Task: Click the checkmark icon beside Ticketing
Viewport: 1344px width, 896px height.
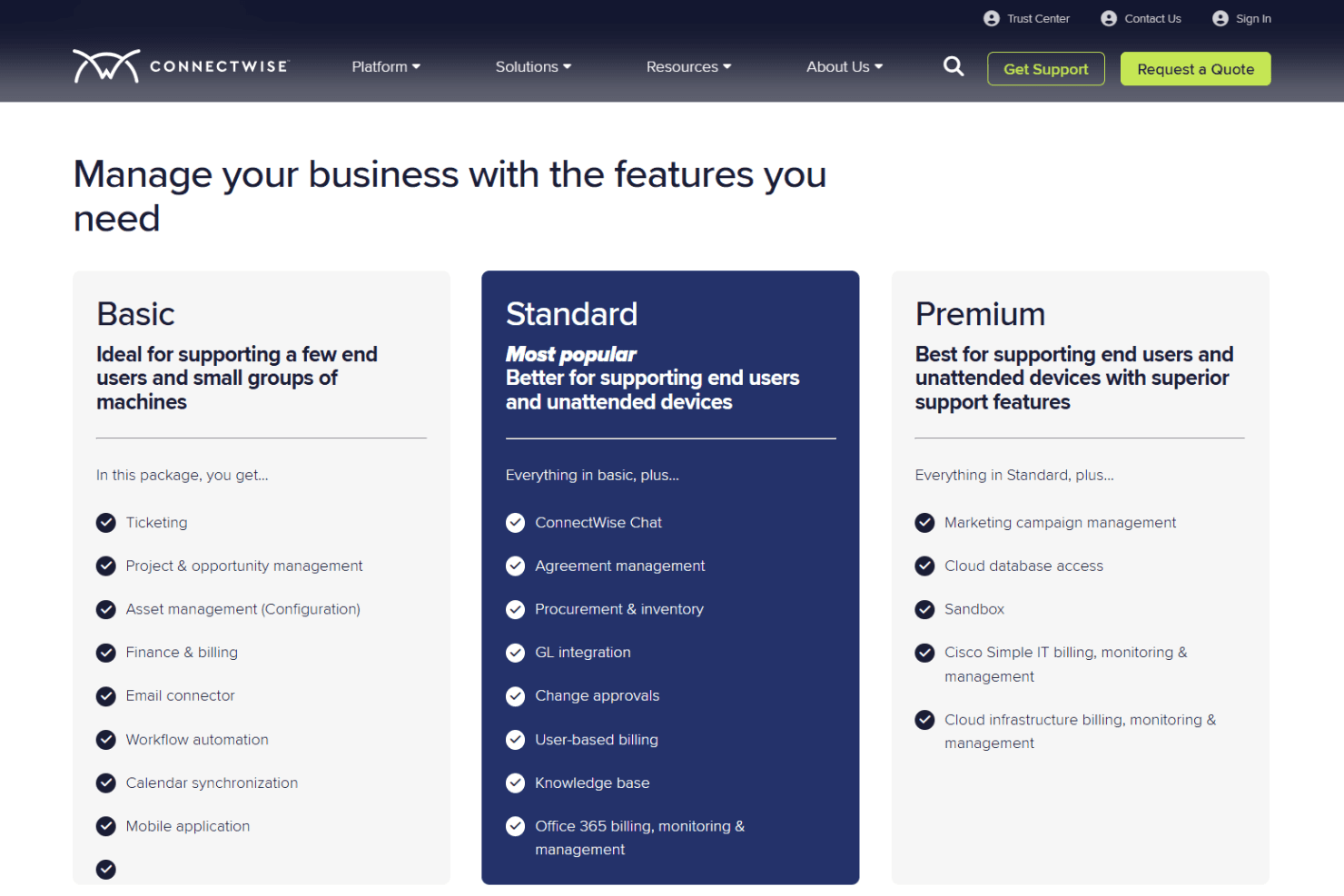Action: 106,523
